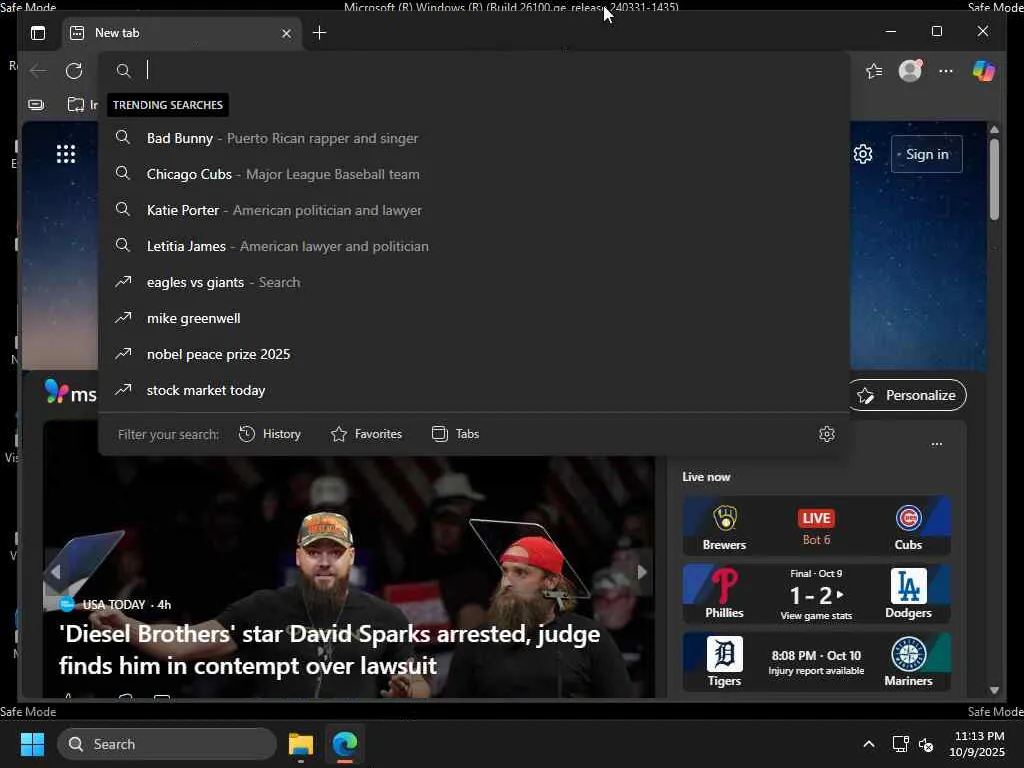This screenshot has width=1024, height=768.
Task: Open the Favorites star list icon
Action: click(874, 71)
